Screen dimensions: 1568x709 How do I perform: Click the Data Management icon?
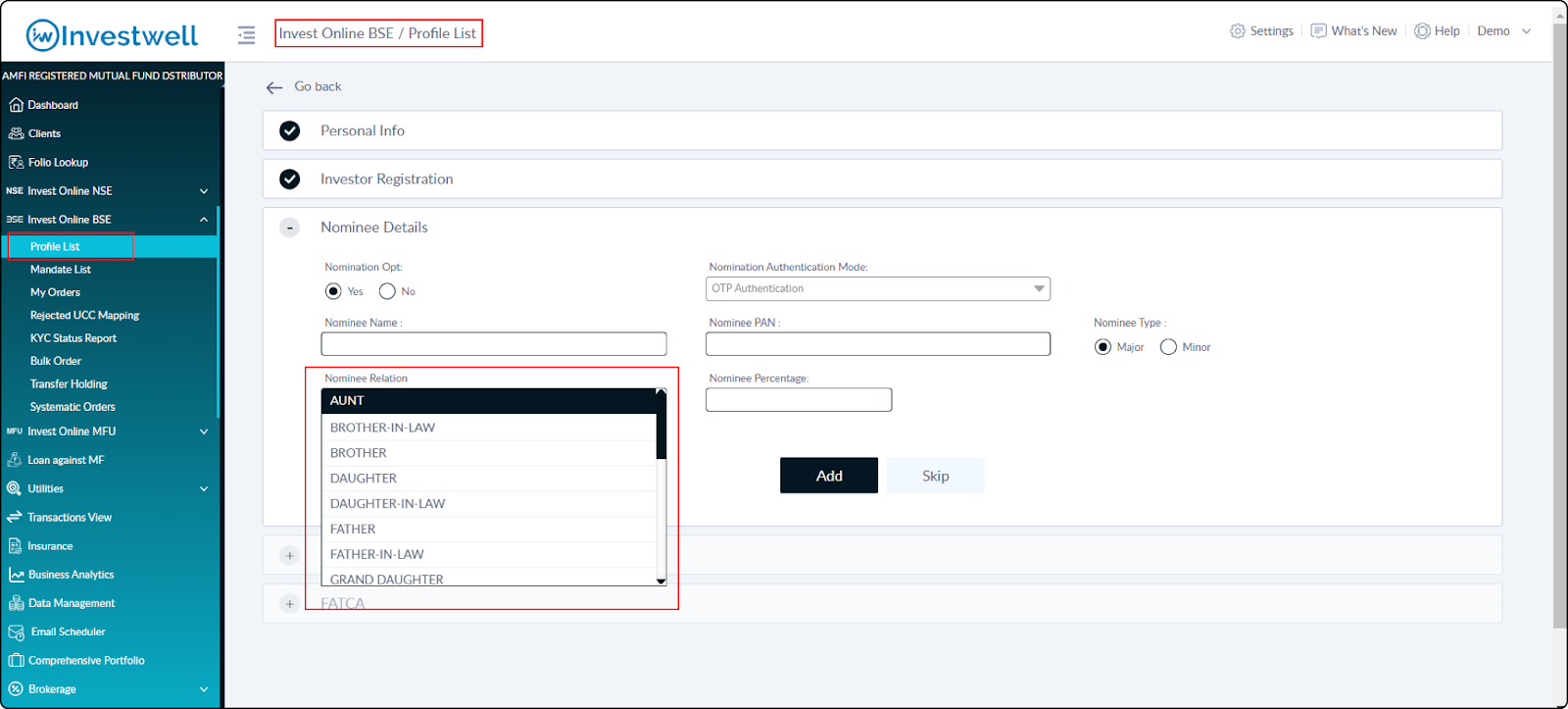coord(16,603)
